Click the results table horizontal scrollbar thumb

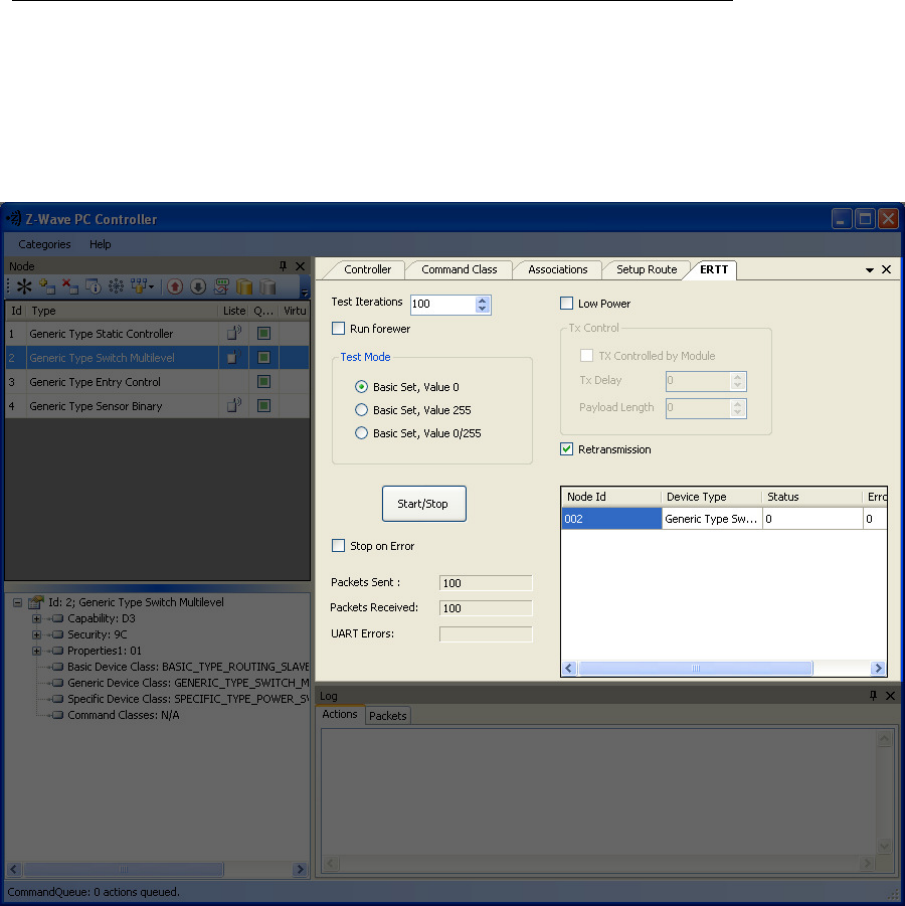point(695,668)
